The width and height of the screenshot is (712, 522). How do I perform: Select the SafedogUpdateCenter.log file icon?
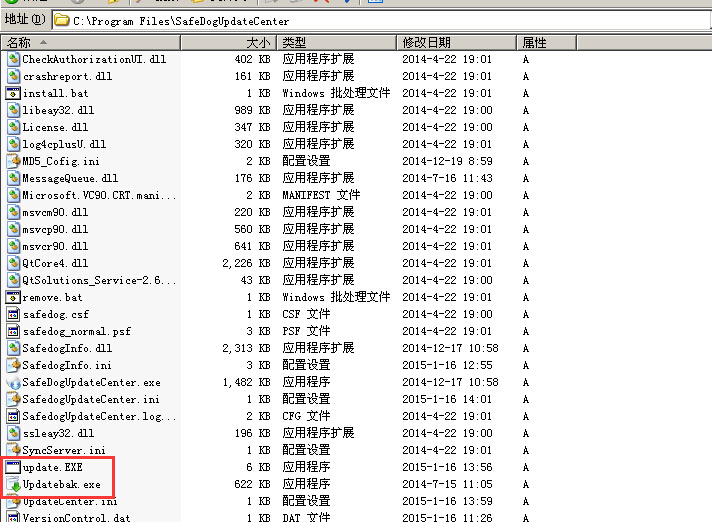[14, 416]
